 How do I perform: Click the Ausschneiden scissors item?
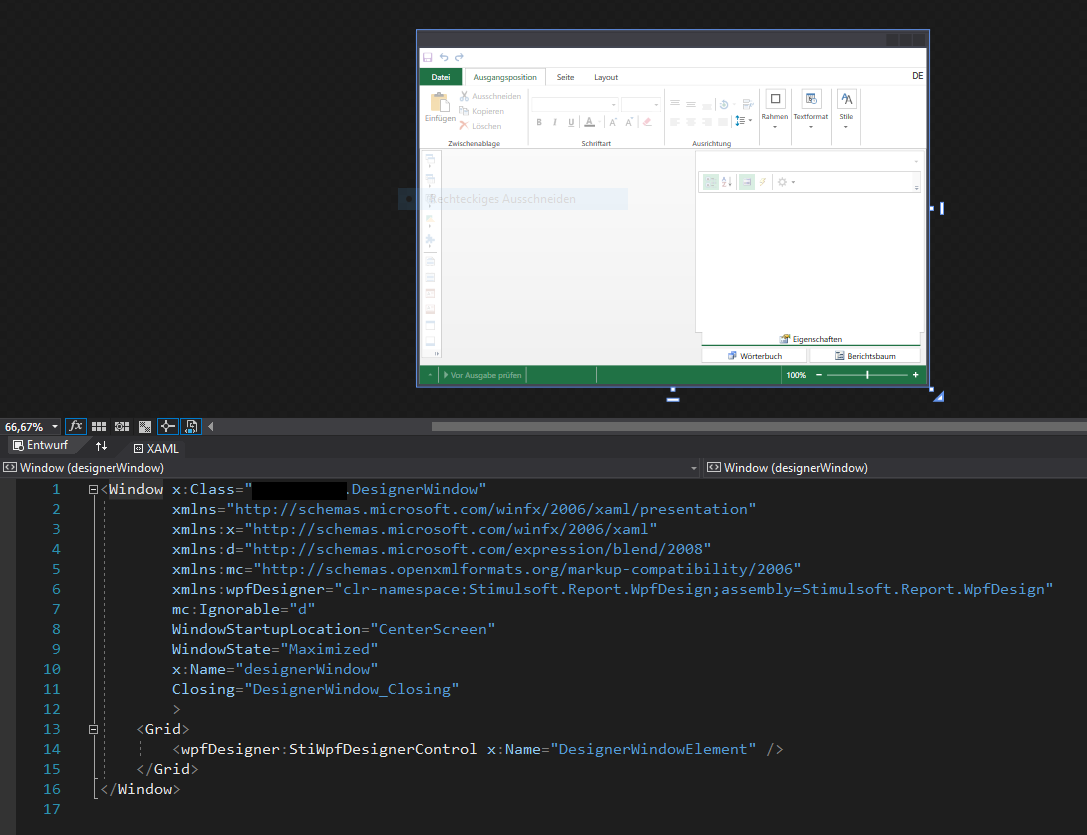tap(490, 96)
